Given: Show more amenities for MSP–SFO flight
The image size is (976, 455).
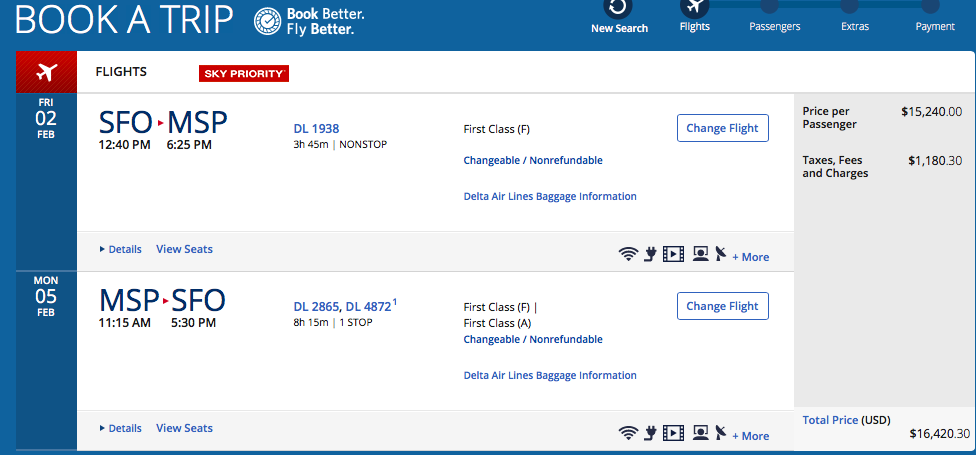Looking at the screenshot, I should tap(751, 436).
